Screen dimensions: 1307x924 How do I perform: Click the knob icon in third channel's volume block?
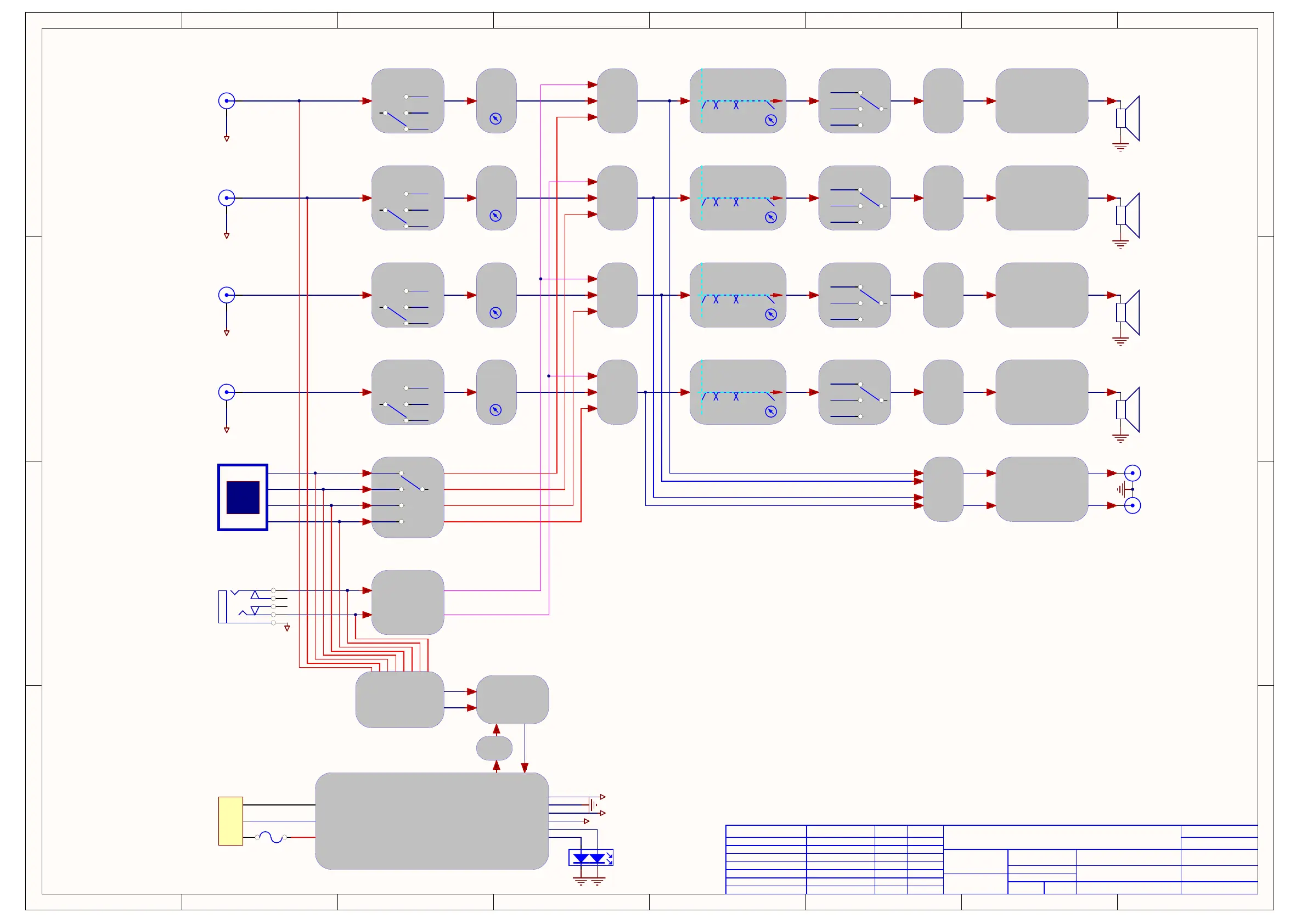[496, 313]
